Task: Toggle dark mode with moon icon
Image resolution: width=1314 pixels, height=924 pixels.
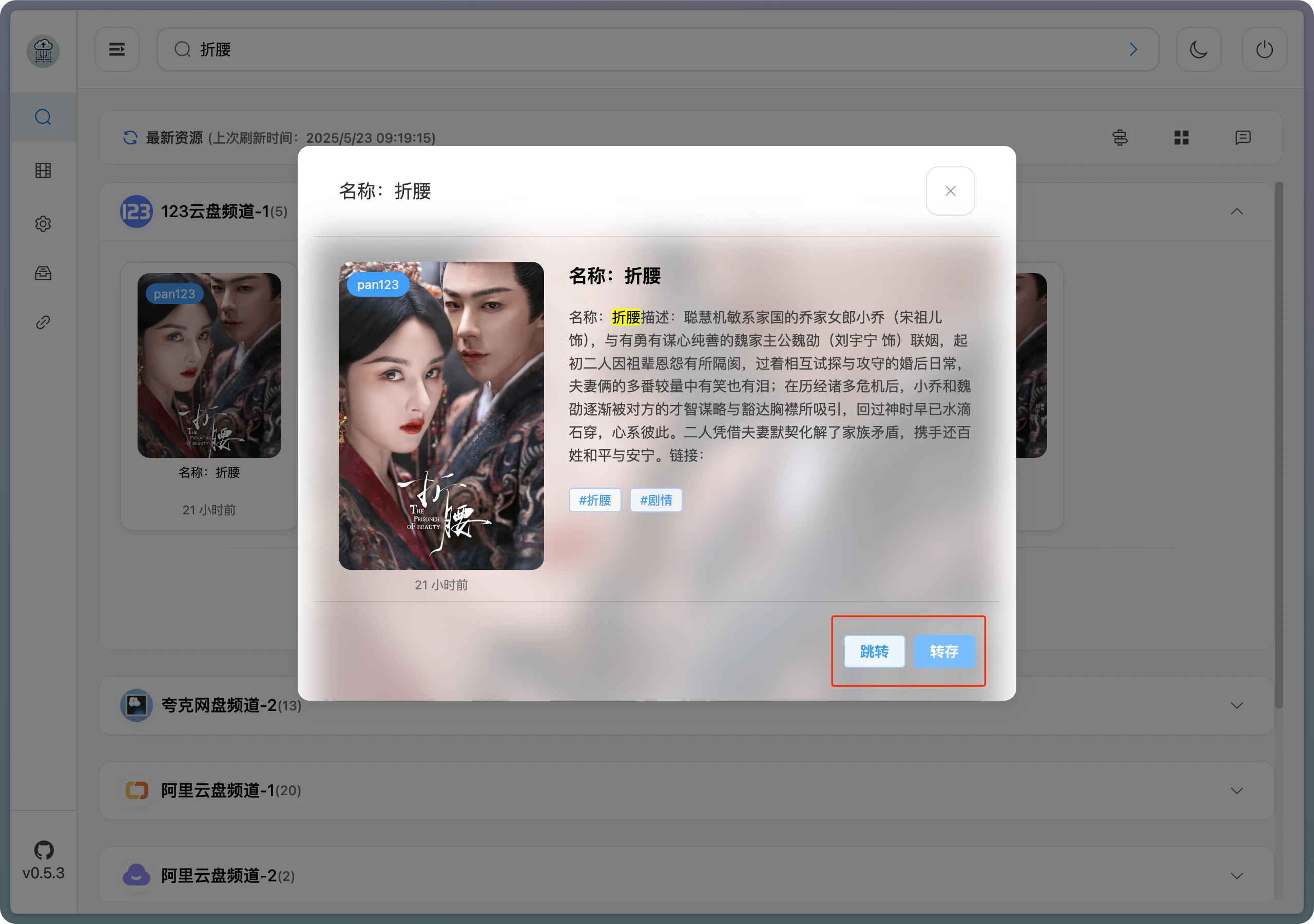Action: (1199, 49)
